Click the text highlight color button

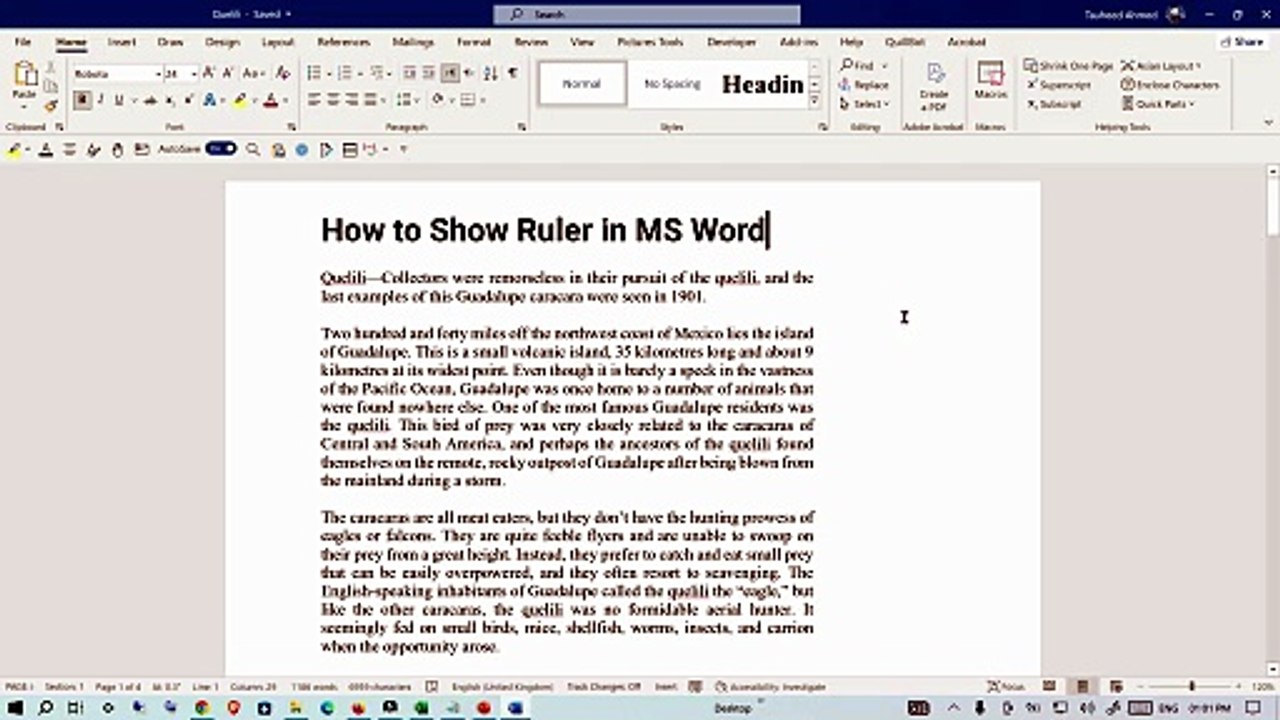[x=240, y=100]
